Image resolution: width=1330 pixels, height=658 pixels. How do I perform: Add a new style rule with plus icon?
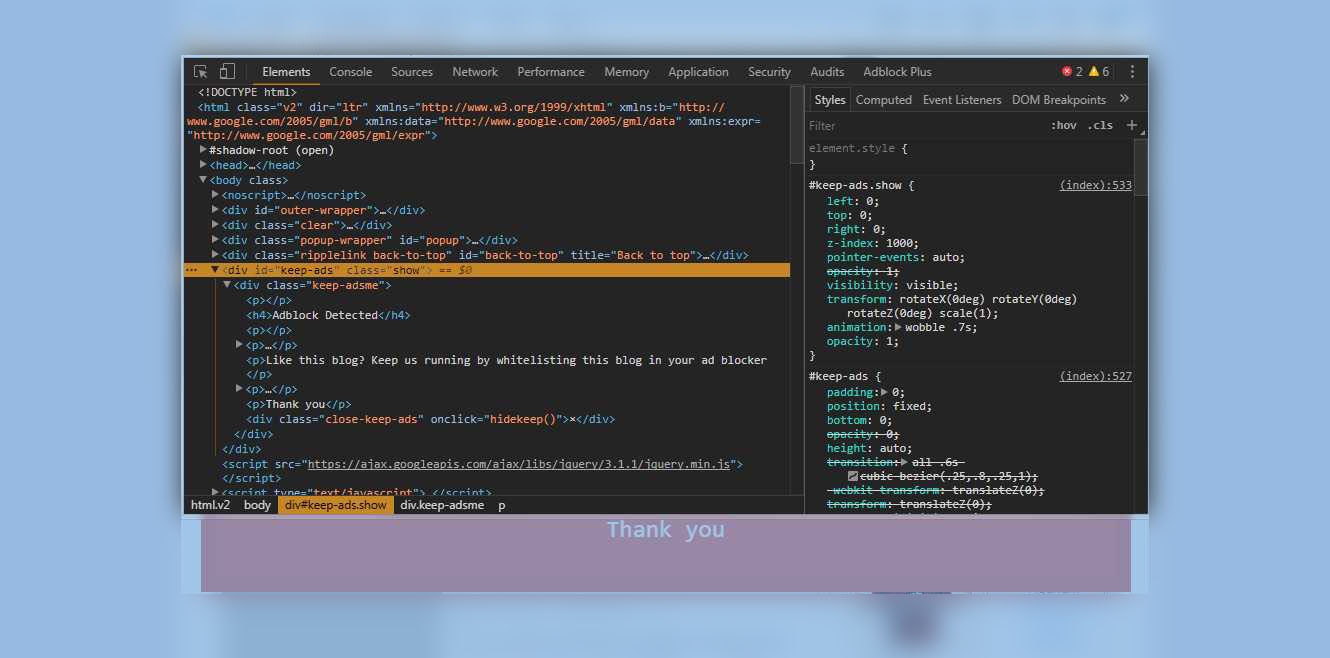click(1132, 125)
